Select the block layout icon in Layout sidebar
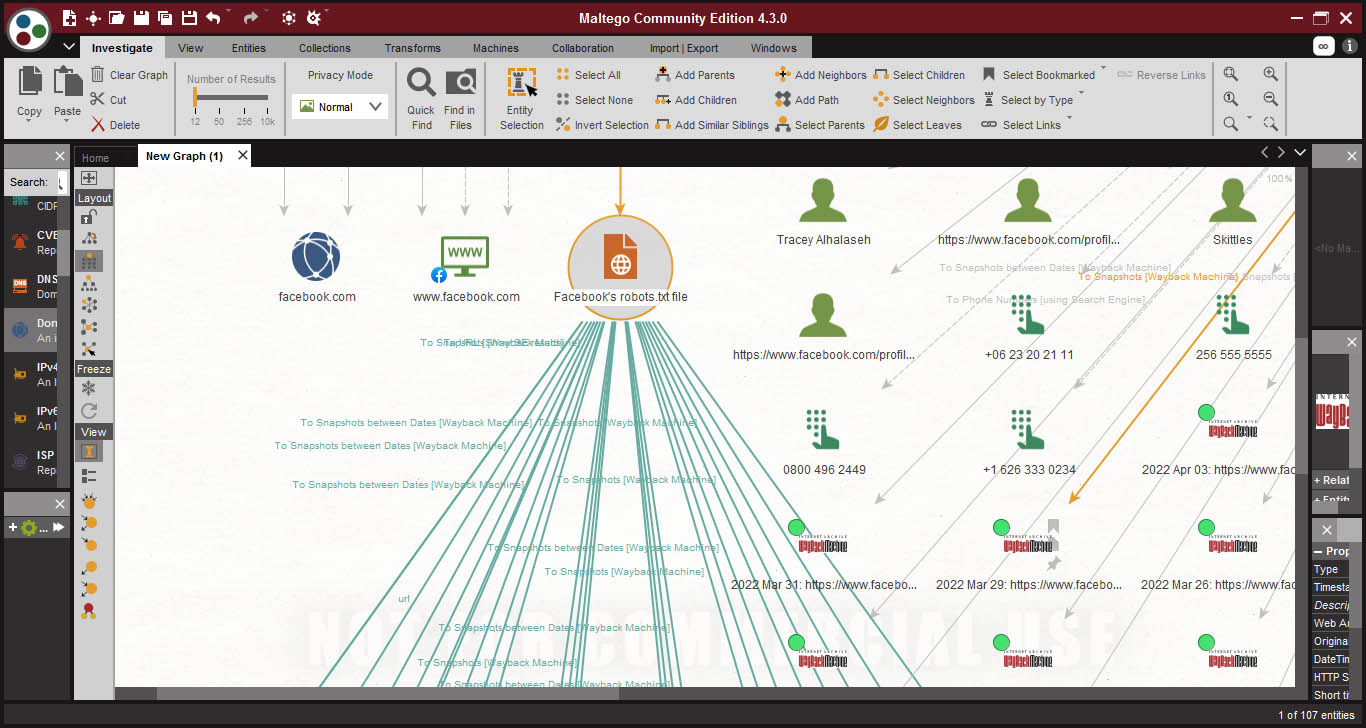This screenshot has width=1366, height=728. tap(89, 260)
